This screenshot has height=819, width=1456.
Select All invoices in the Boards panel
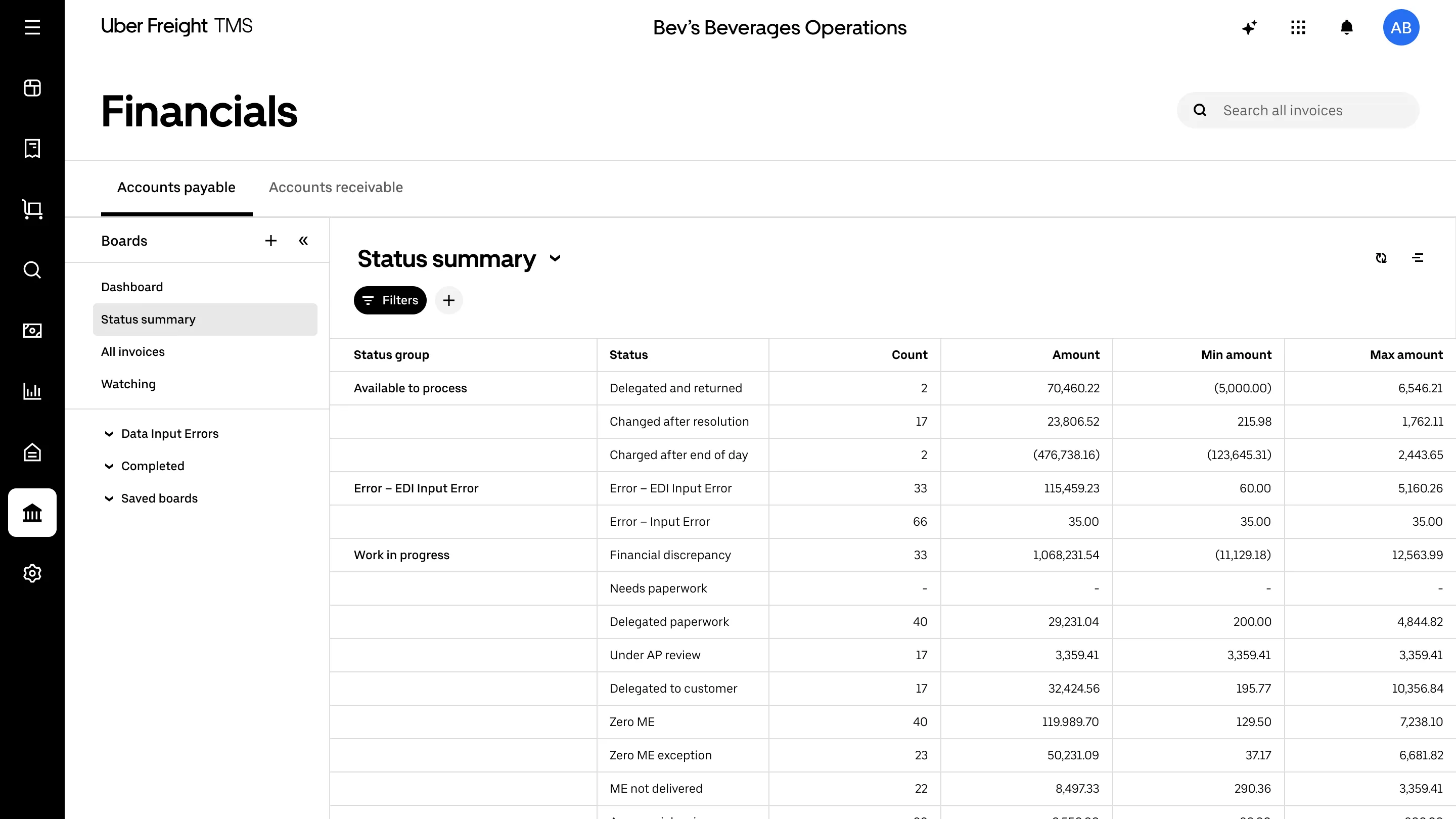pyautogui.click(x=133, y=351)
